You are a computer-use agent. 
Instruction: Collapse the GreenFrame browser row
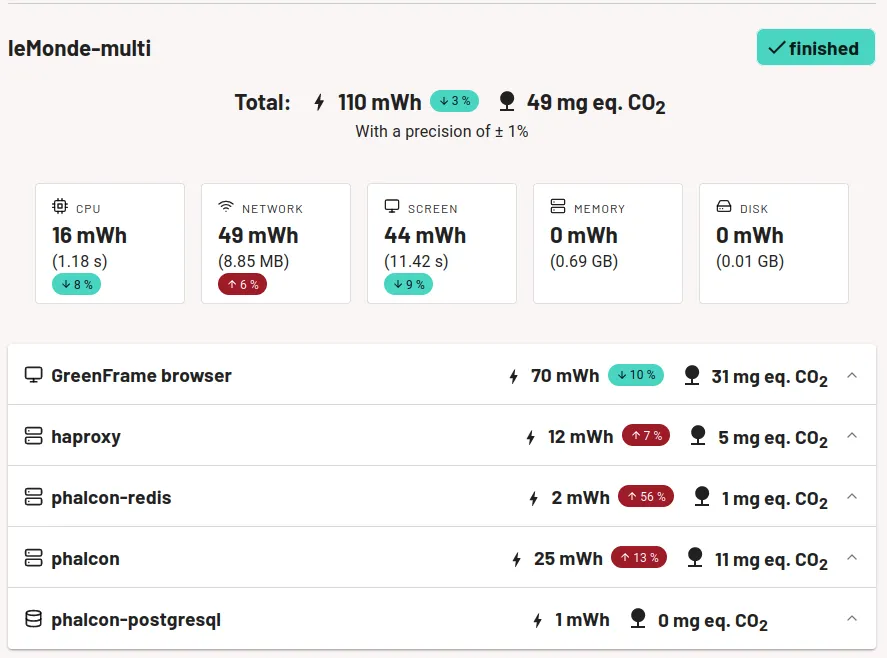[x=852, y=375]
